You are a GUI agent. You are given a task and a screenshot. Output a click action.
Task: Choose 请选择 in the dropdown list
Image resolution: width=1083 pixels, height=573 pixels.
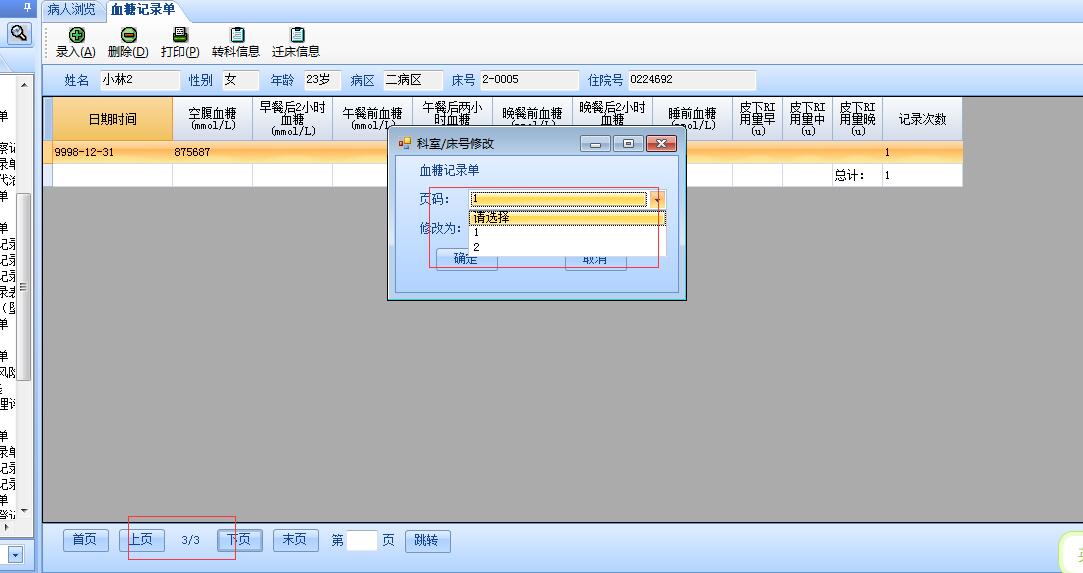(567, 218)
